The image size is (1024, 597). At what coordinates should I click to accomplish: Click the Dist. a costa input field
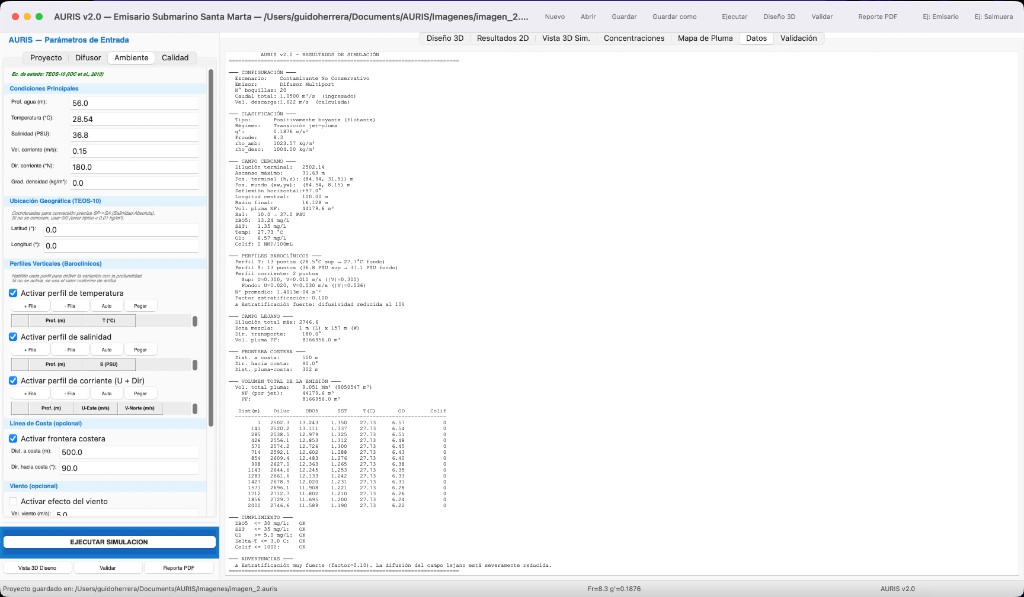click(129, 452)
